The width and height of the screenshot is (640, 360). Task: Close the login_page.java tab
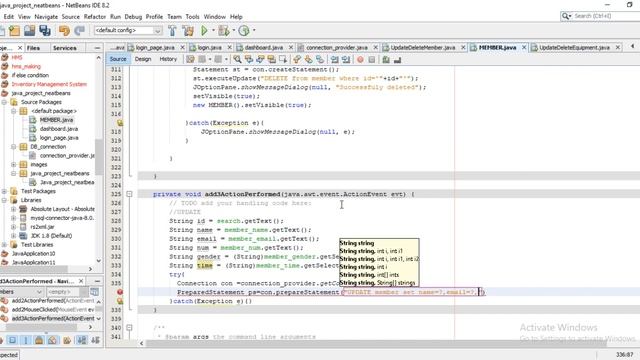[182, 48]
